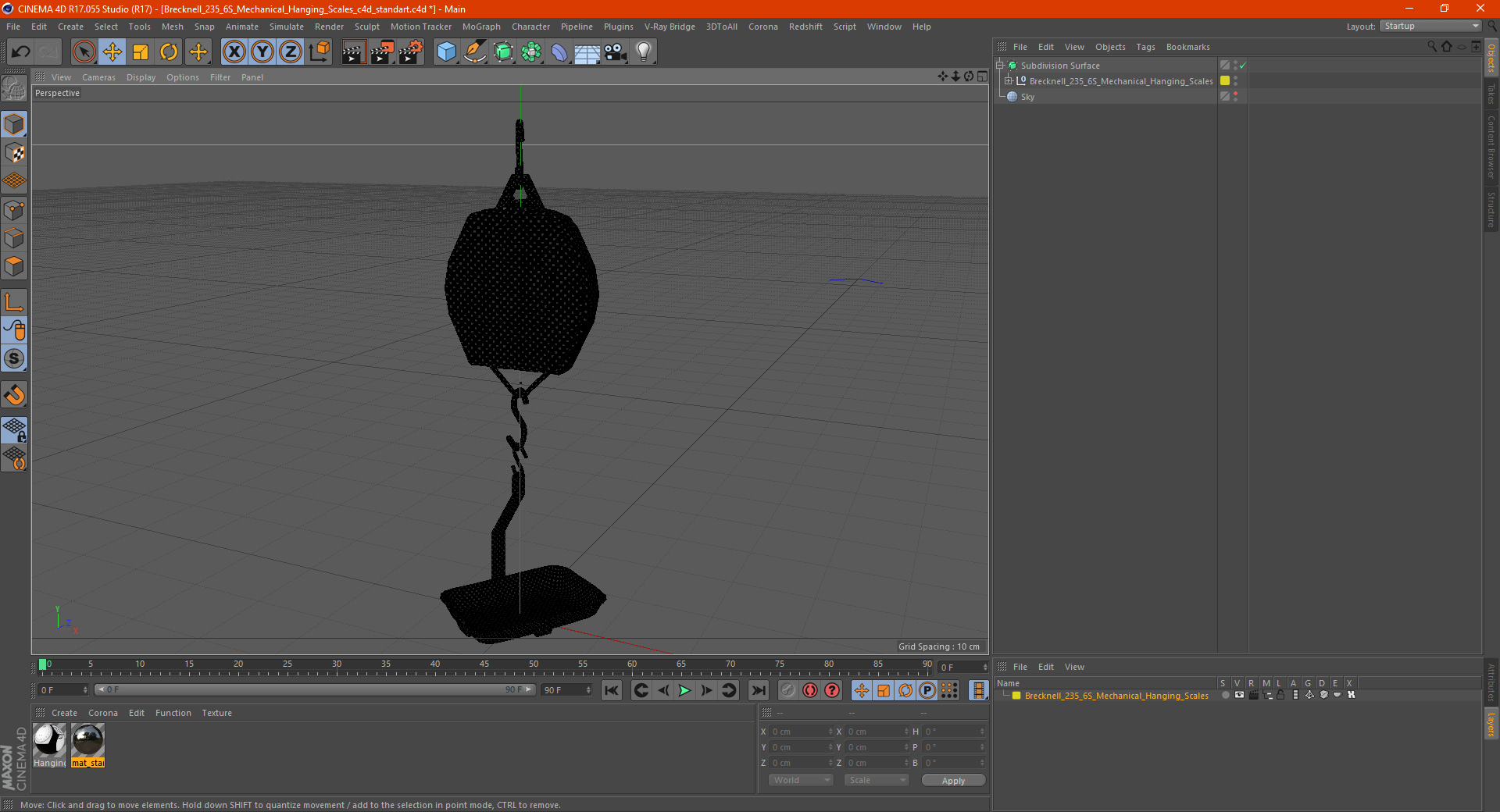Open Edit Render Settings

[x=410, y=52]
